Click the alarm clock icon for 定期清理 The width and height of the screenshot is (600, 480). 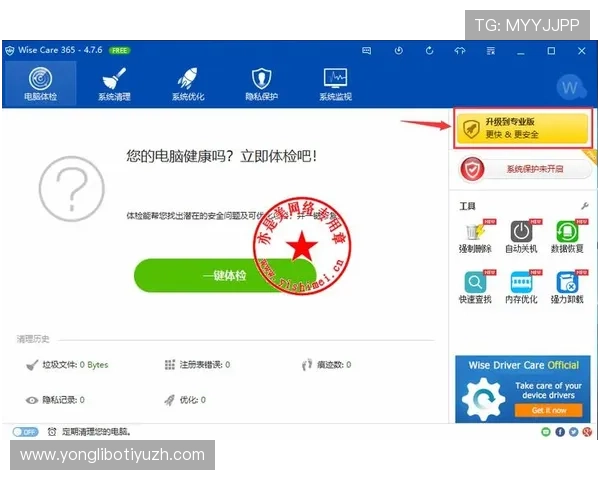[x=52, y=432]
